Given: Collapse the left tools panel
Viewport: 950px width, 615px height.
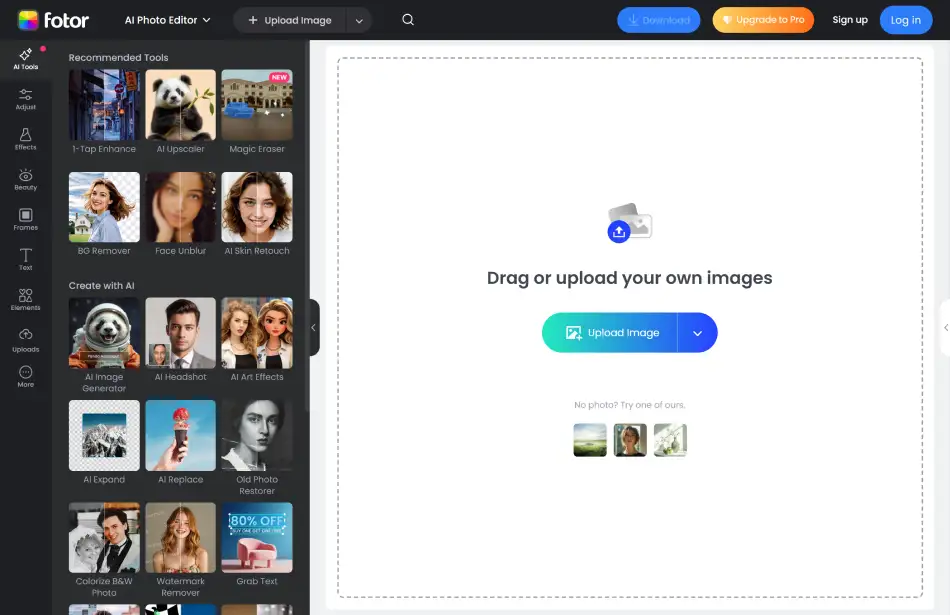Looking at the screenshot, I should pyautogui.click(x=313, y=327).
